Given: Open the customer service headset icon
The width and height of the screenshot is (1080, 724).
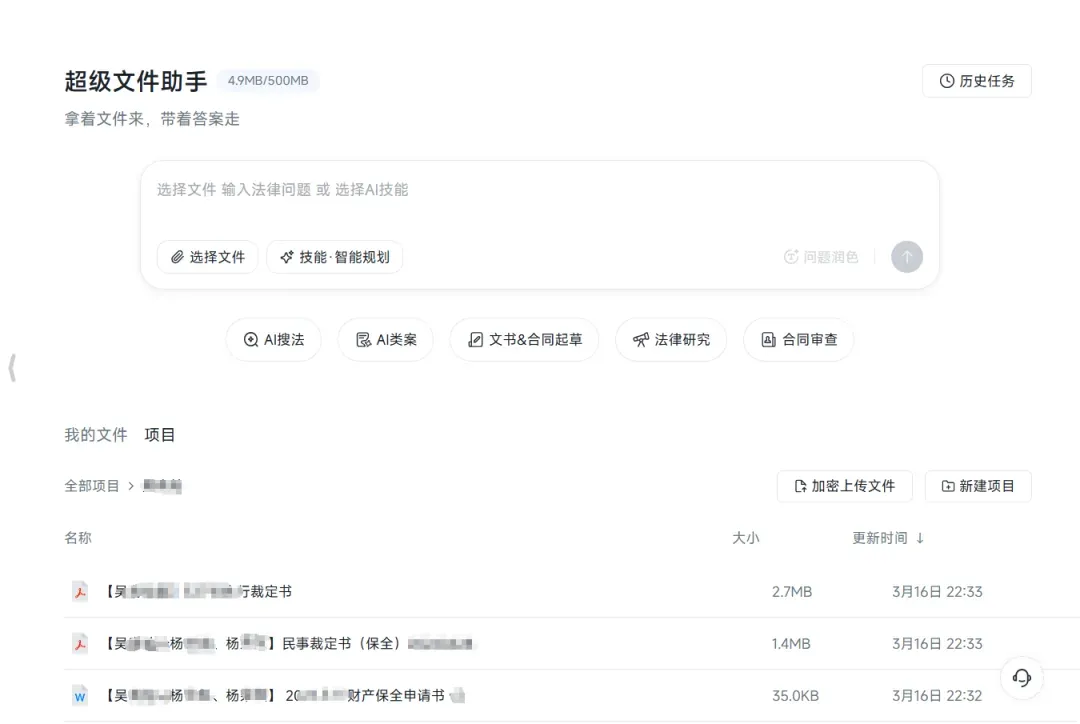Looking at the screenshot, I should [x=1021, y=678].
